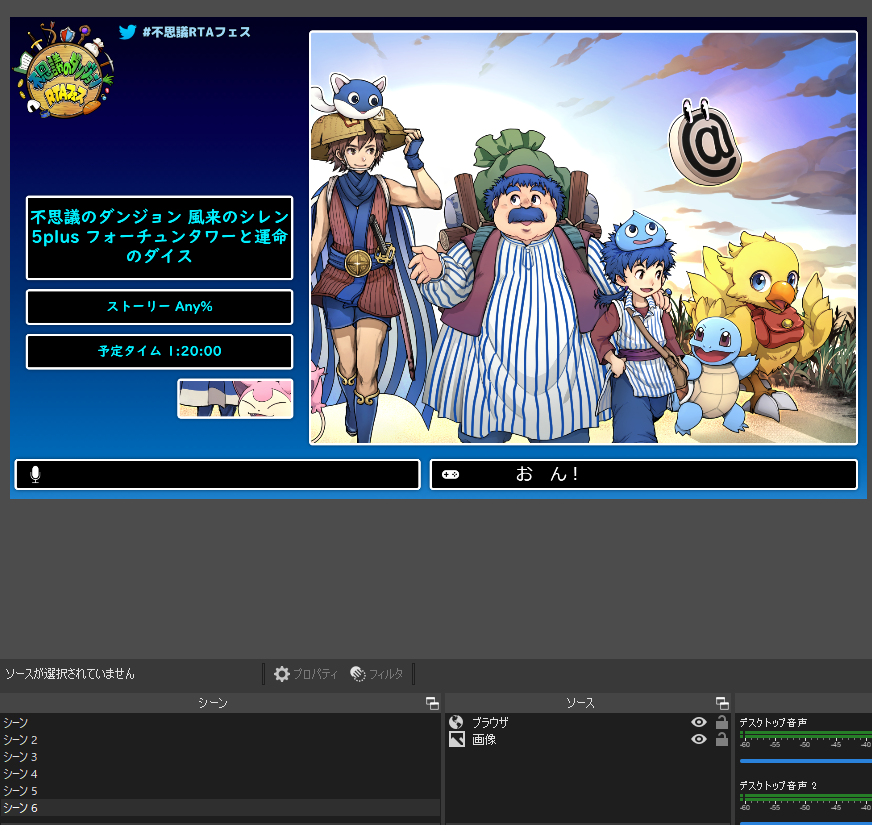Click the image icon of 画像 source

(457, 739)
